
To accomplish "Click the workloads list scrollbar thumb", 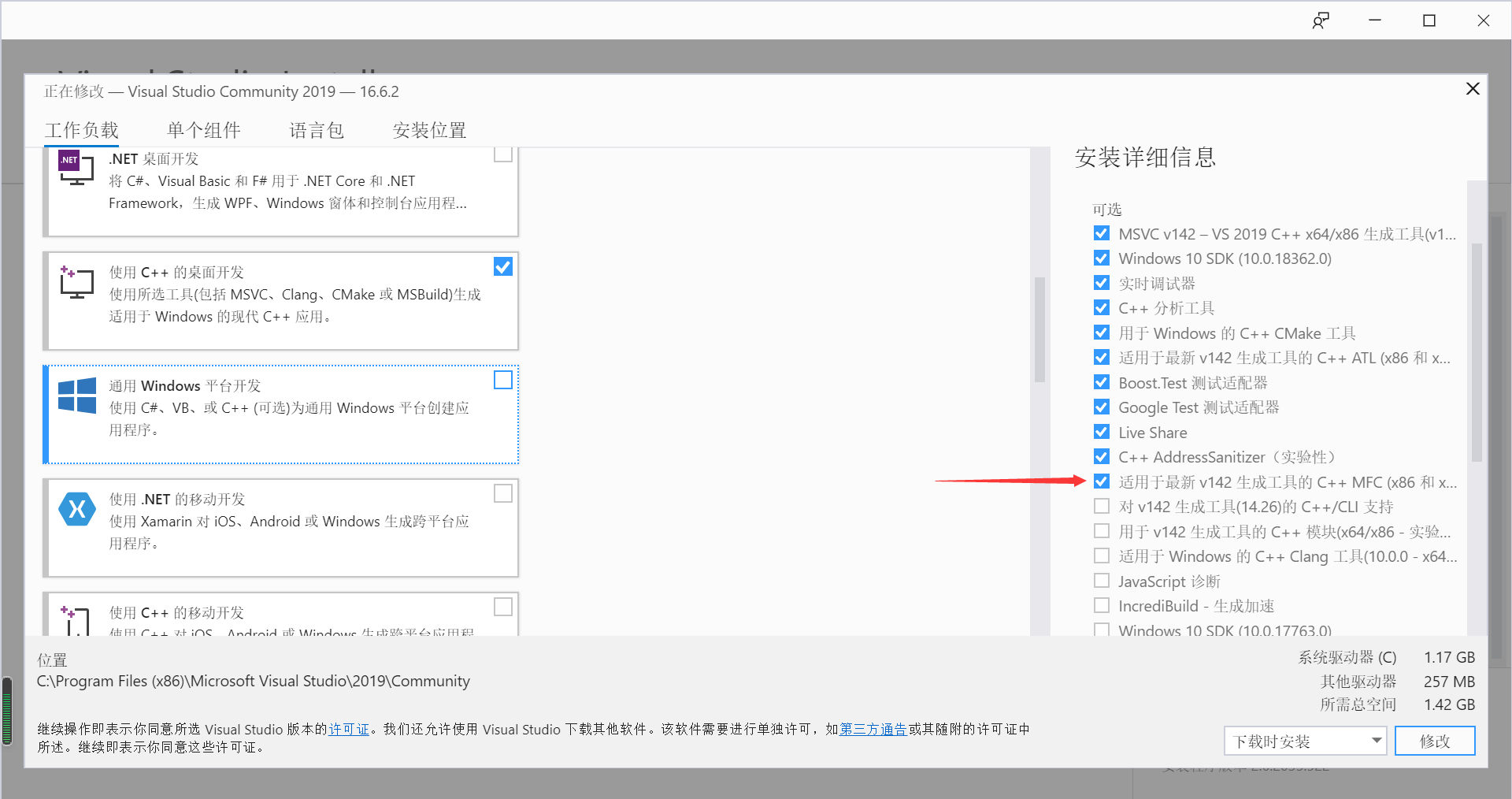I will [x=1039, y=329].
